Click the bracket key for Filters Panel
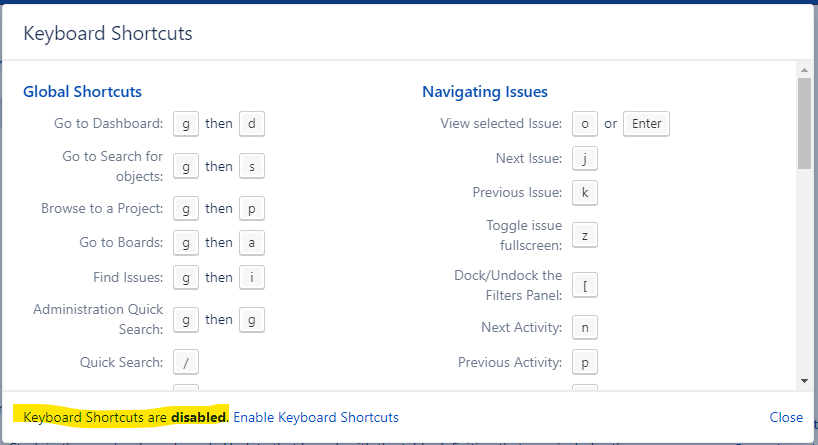 click(x=585, y=285)
